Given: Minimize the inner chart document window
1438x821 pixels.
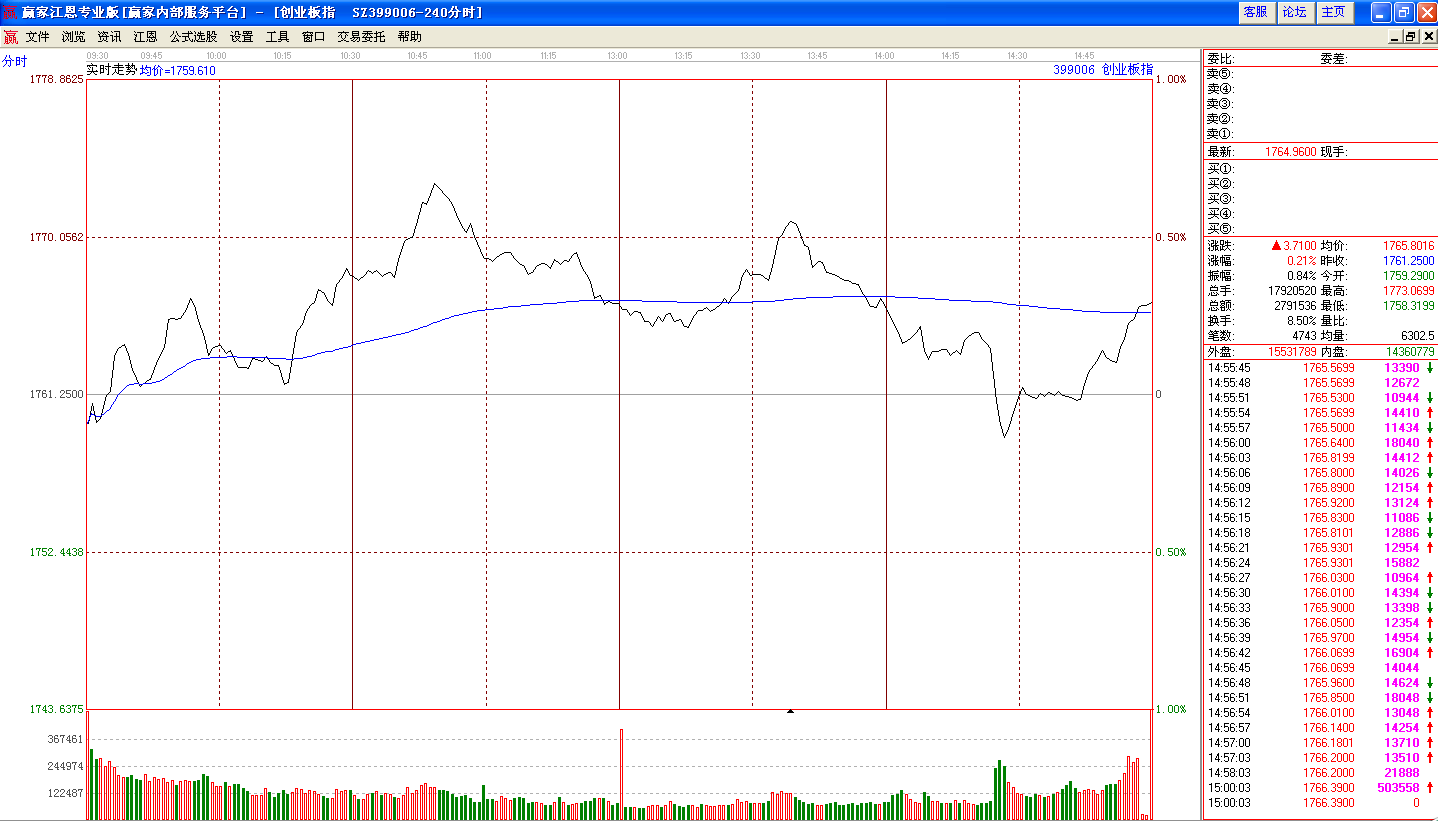Looking at the screenshot, I should [1395, 36].
